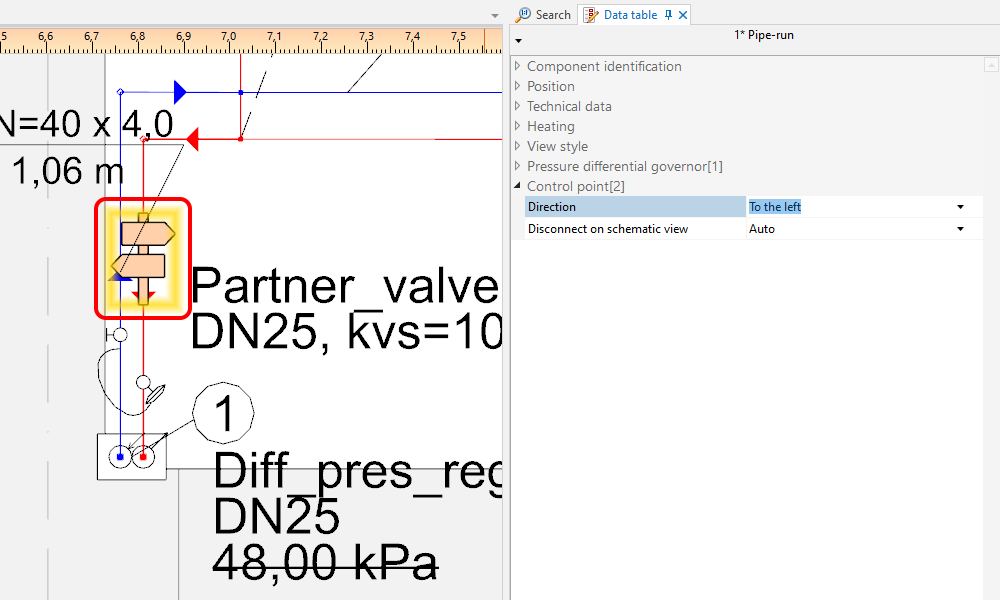Image resolution: width=1000 pixels, height=600 pixels.
Task: Click the red return flow direction arrow
Action: click(x=193, y=139)
